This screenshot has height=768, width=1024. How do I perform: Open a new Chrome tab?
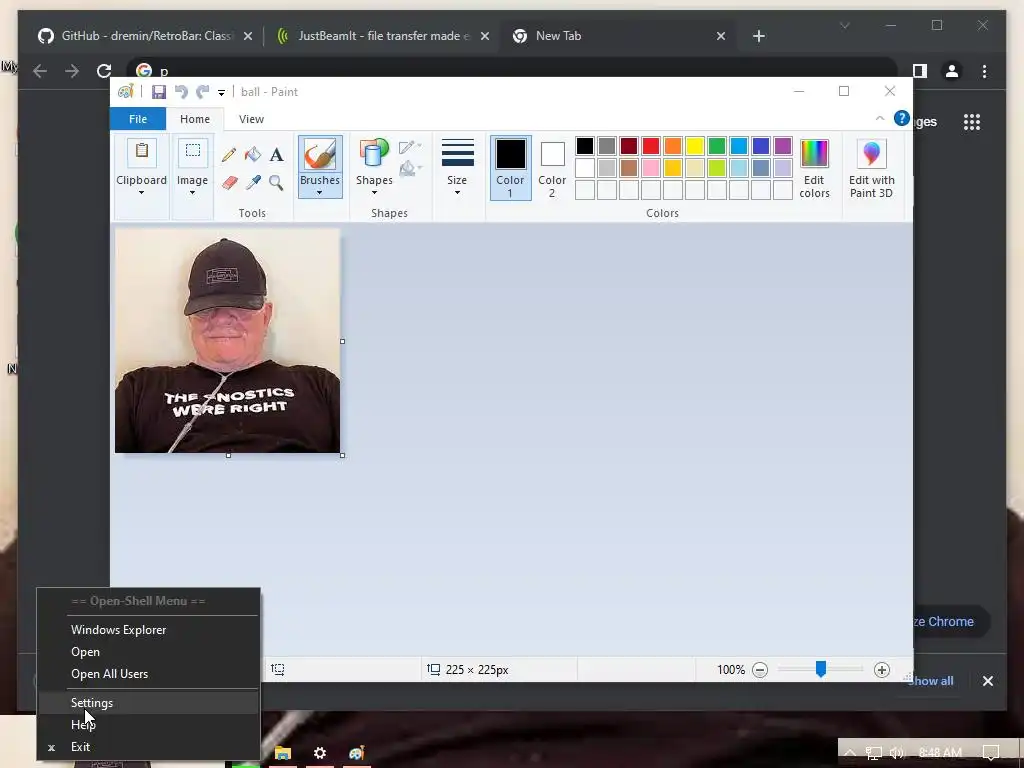pyautogui.click(x=758, y=36)
